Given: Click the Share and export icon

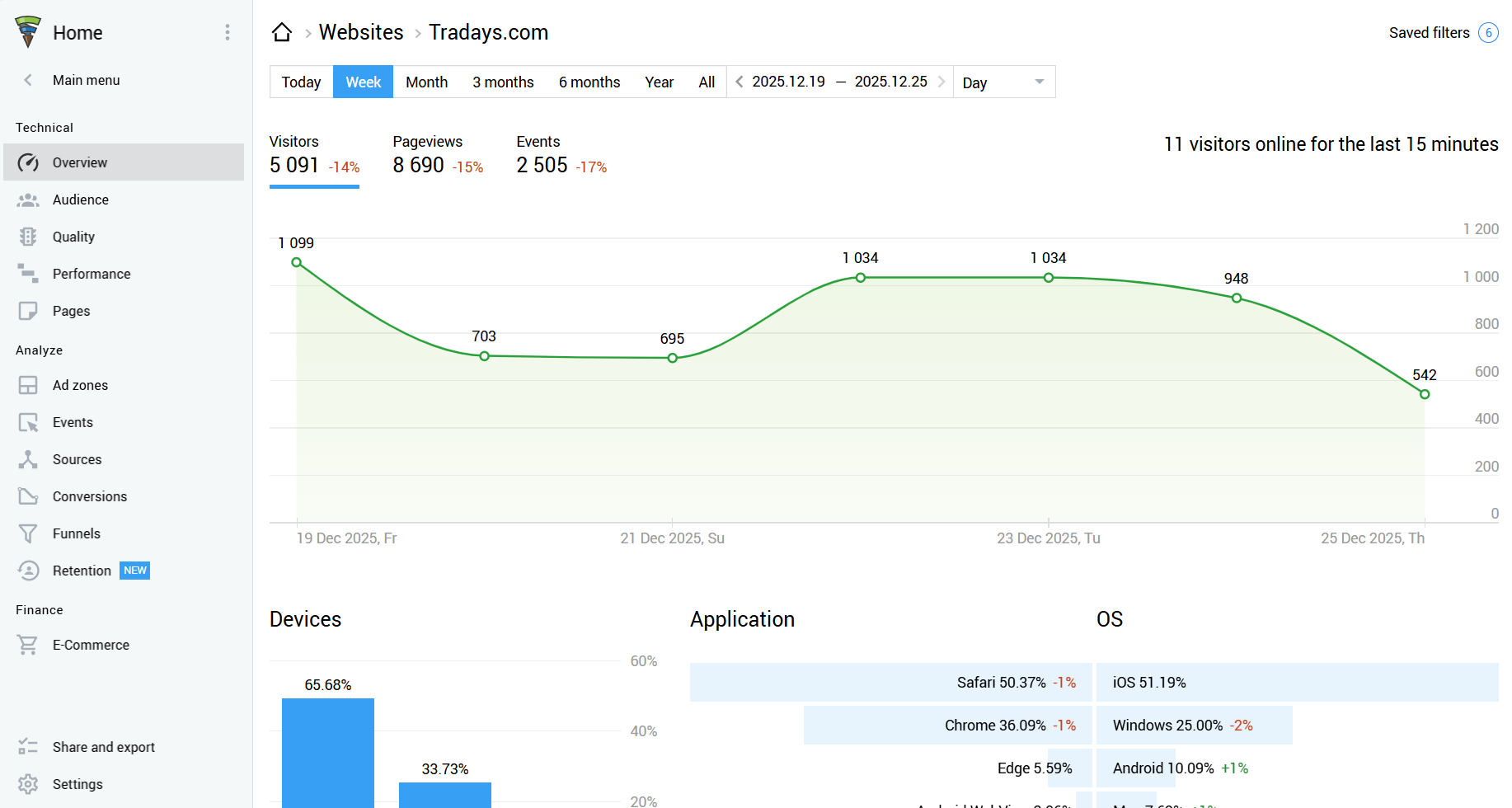Looking at the screenshot, I should (28, 747).
